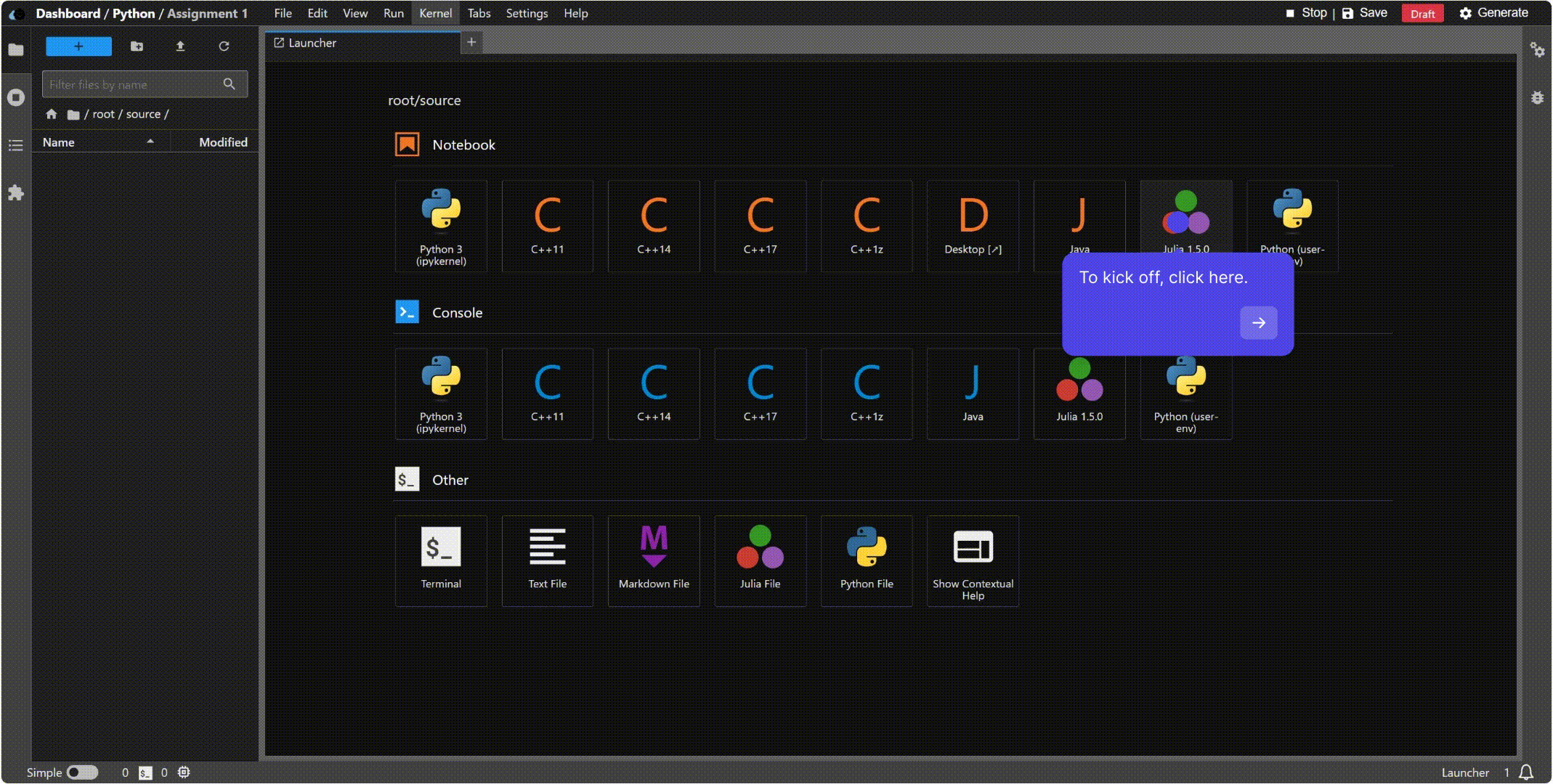Open the Edit menu
Image resolution: width=1553 pixels, height=784 pixels.
pyautogui.click(x=317, y=13)
